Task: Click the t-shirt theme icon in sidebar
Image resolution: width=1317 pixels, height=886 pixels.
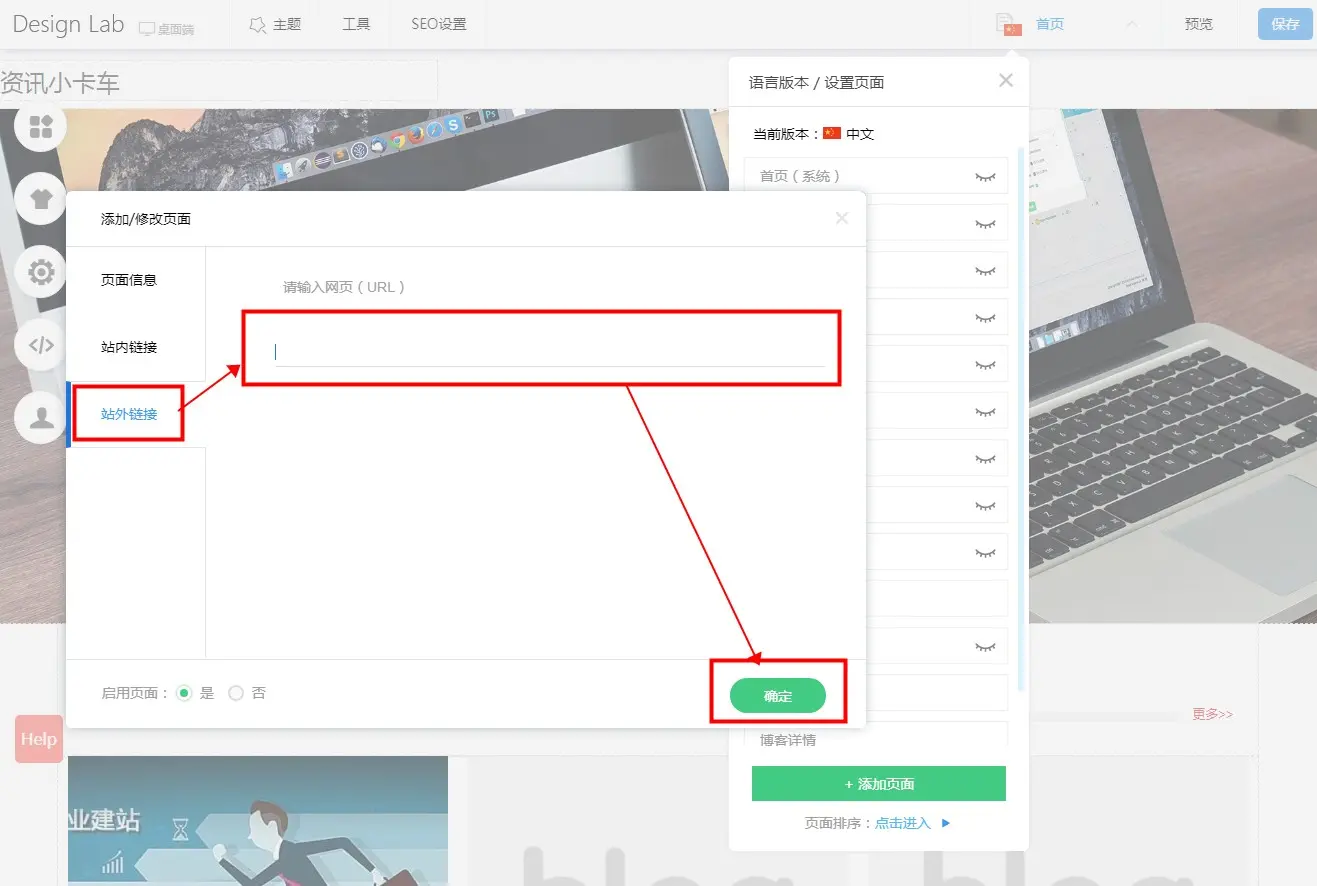Action: coord(41,198)
